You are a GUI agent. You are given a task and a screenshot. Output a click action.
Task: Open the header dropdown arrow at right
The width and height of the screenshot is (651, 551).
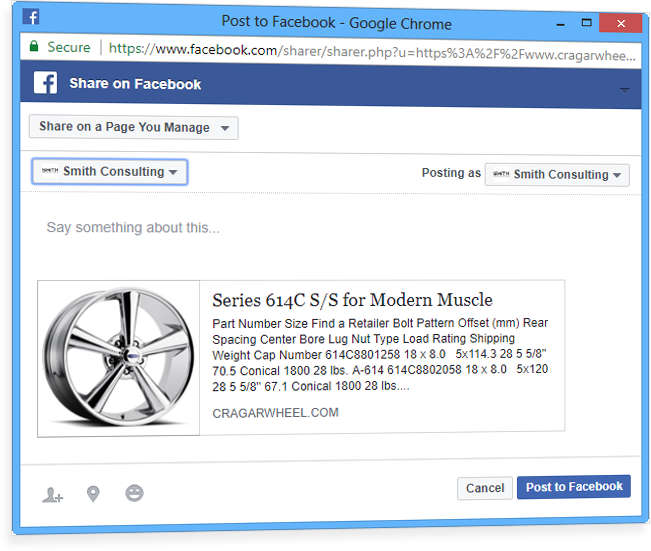point(624,90)
